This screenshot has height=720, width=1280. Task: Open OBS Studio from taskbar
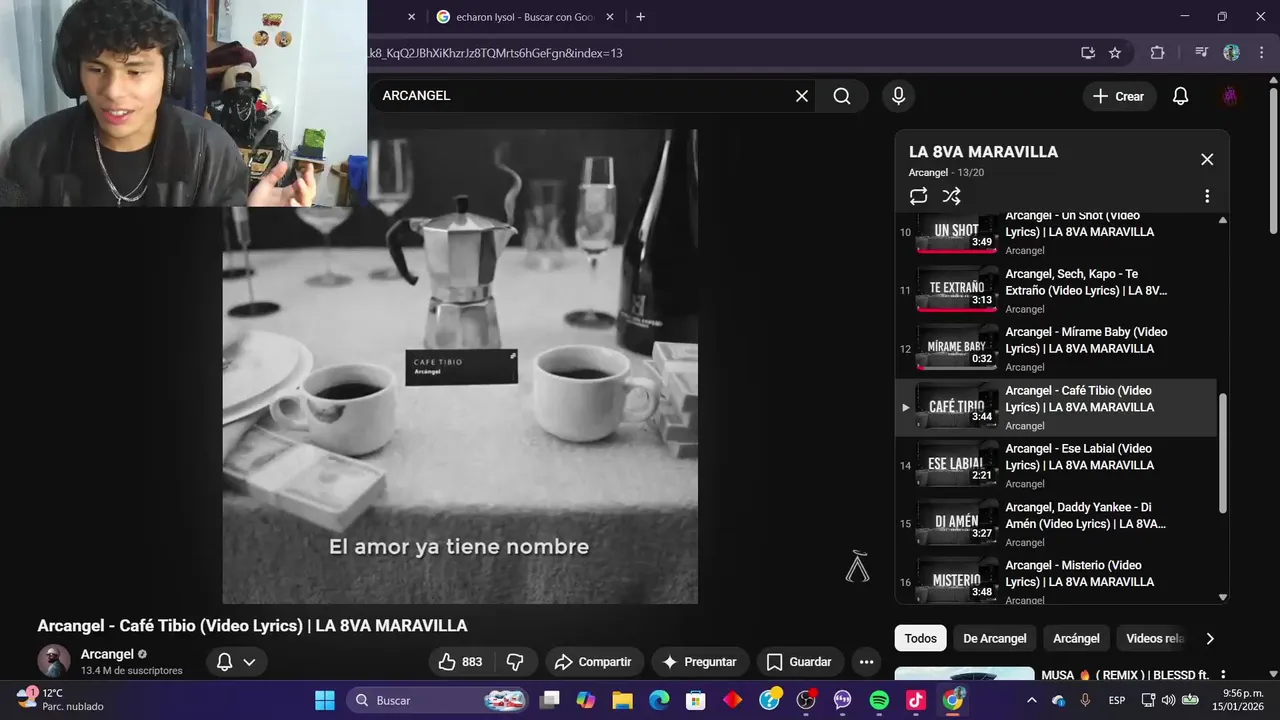[x=806, y=700]
